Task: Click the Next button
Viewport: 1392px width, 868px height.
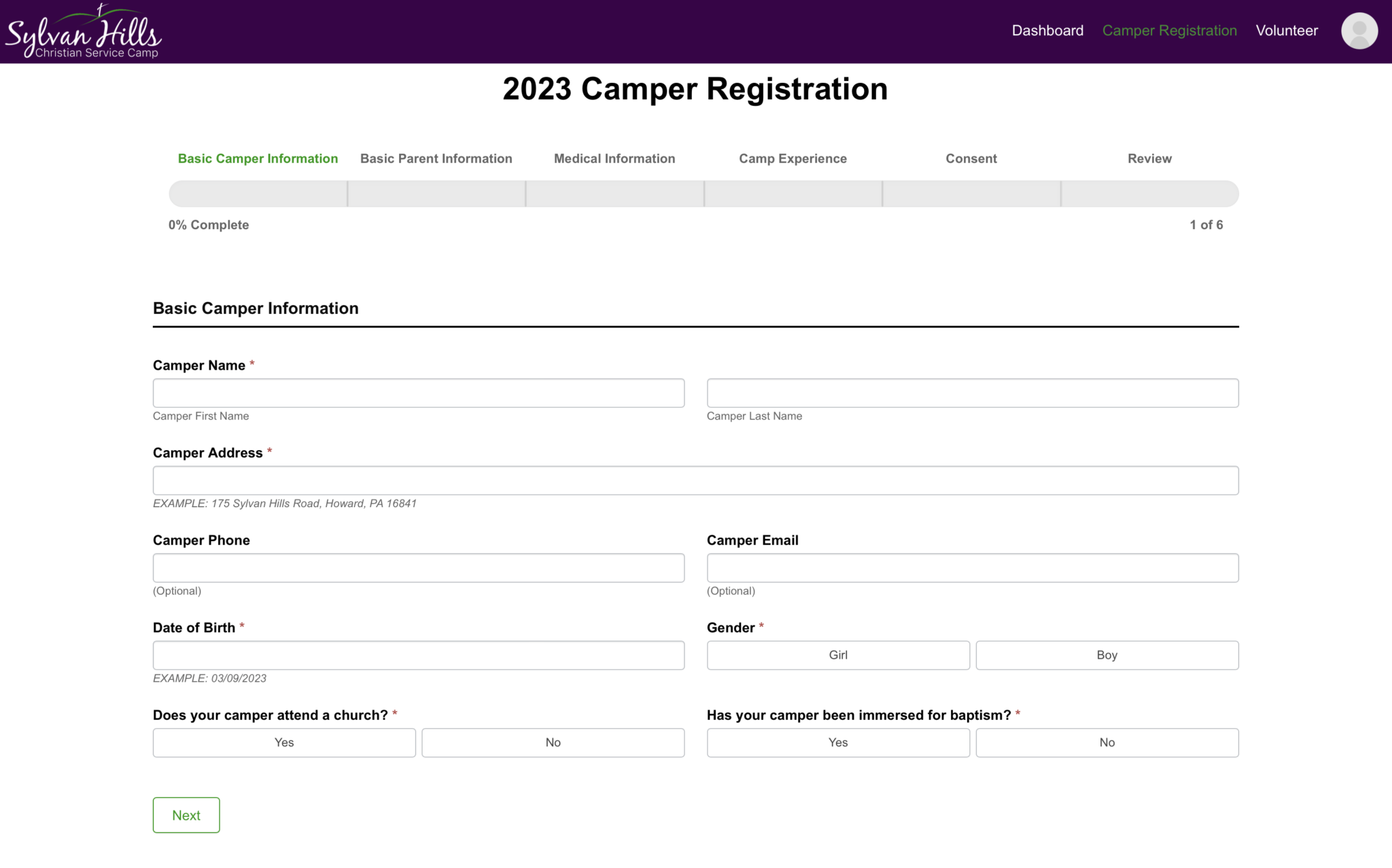Action: coord(186,815)
